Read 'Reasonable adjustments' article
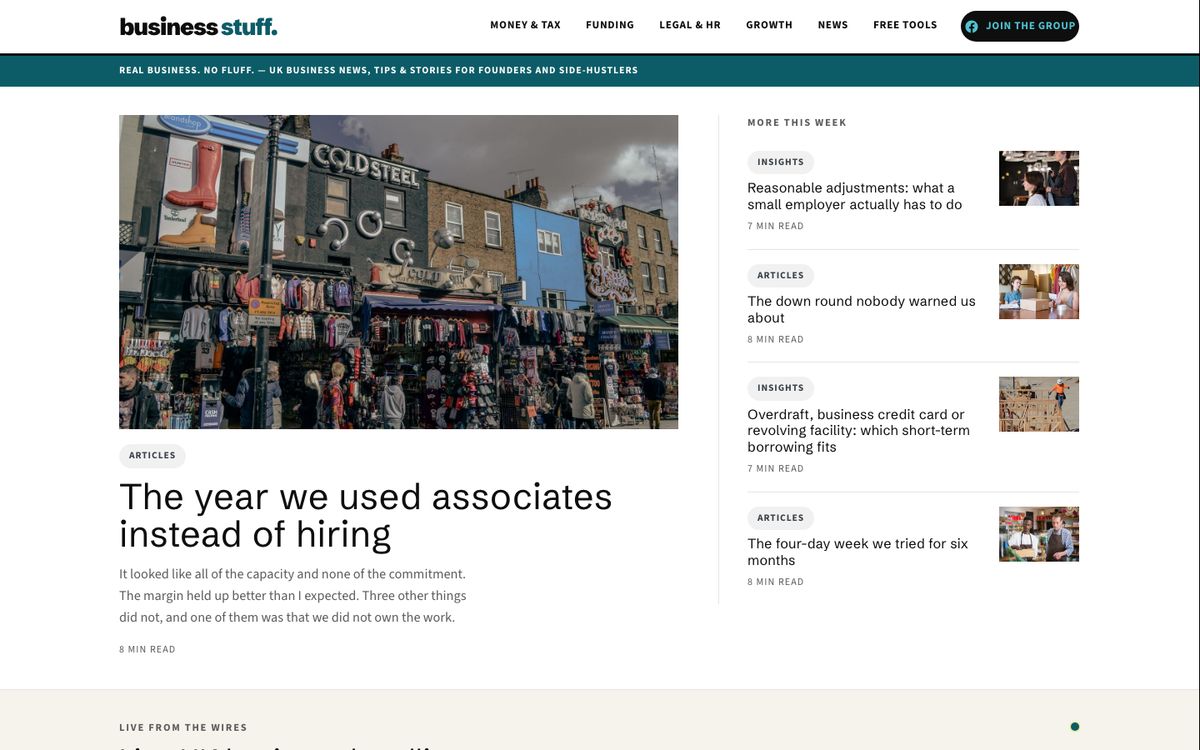 tap(855, 196)
